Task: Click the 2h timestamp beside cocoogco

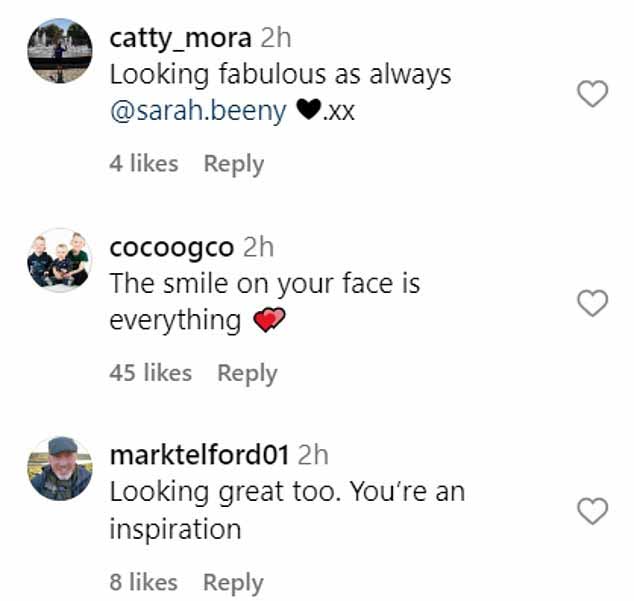Action: pos(258,247)
